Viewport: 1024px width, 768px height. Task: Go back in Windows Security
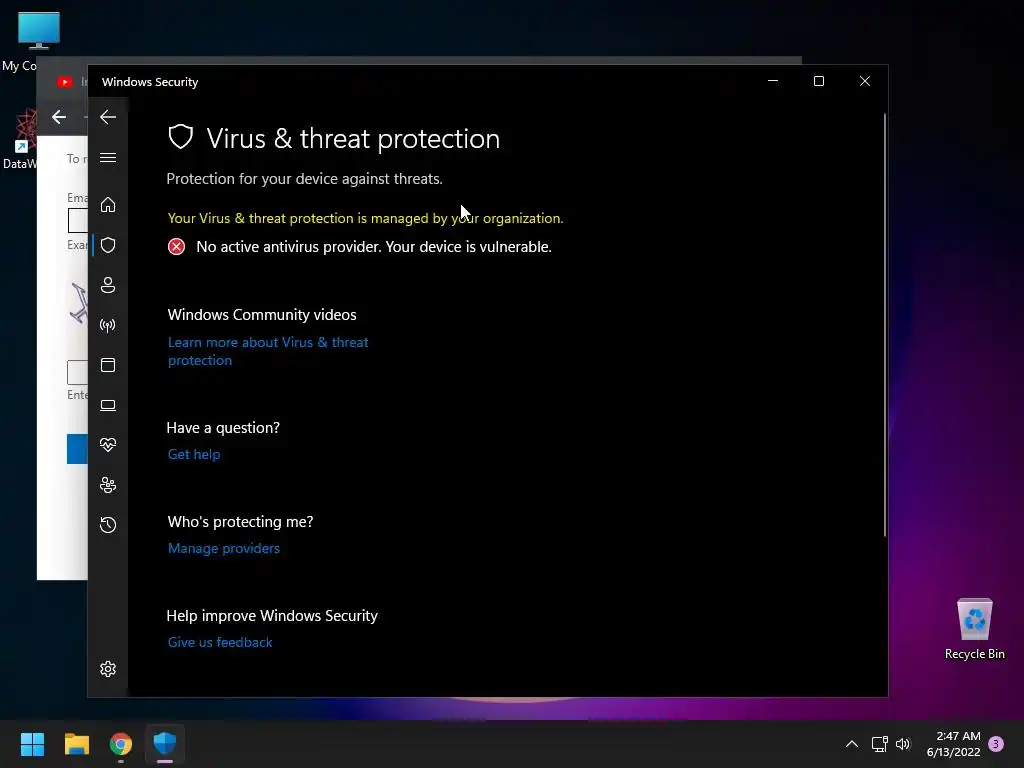click(108, 118)
